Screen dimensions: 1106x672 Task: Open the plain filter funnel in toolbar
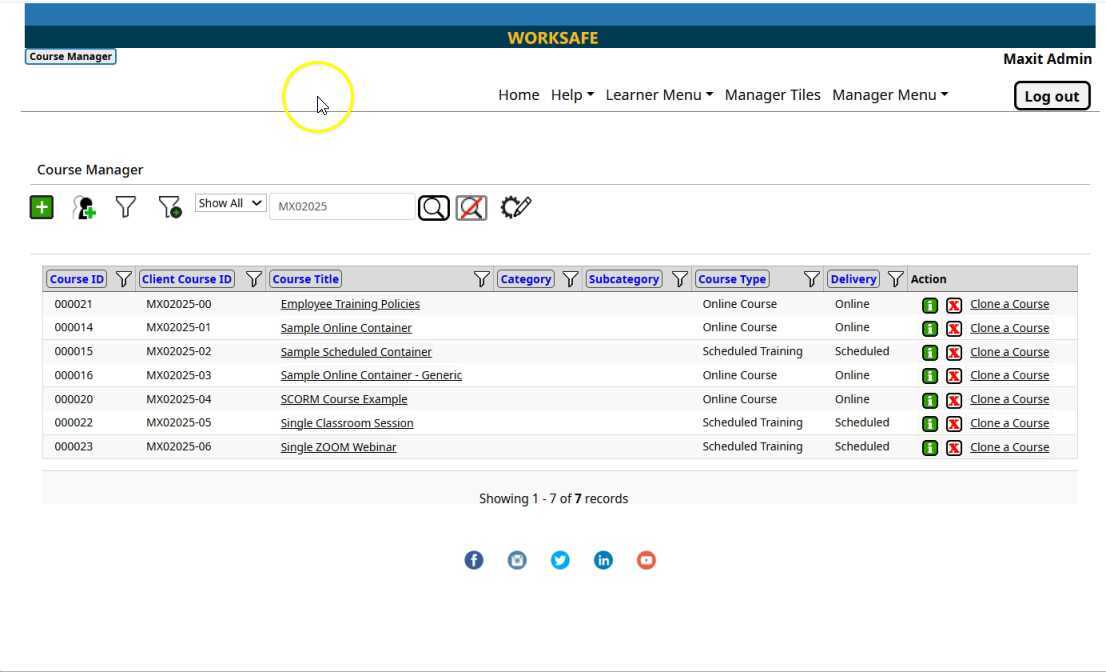pos(125,207)
